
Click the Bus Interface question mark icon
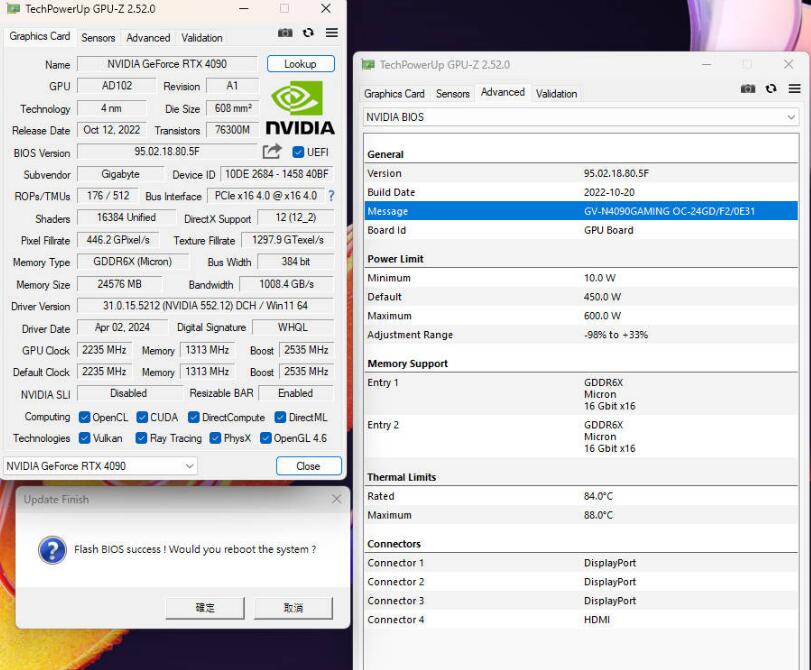pyautogui.click(x=331, y=196)
